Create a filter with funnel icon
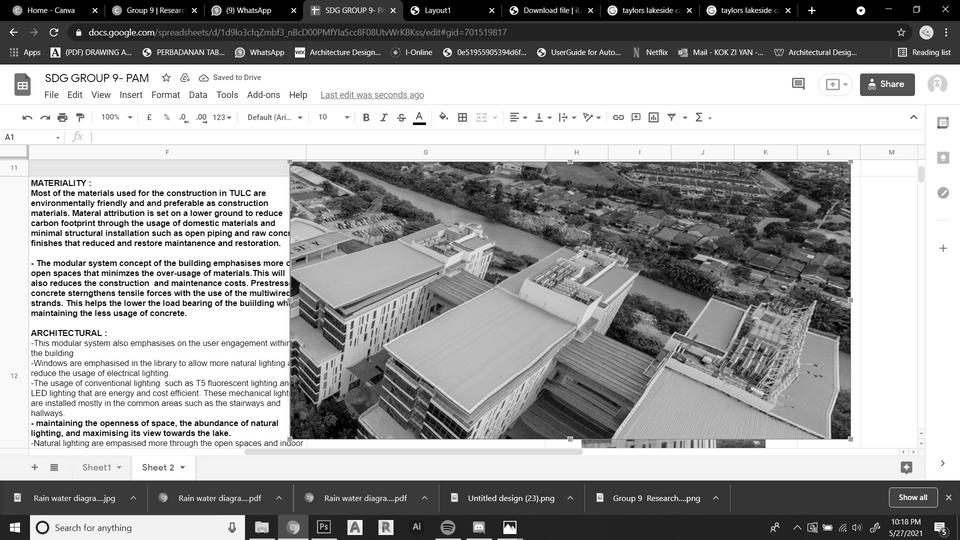960x540 pixels. (x=672, y=117)
